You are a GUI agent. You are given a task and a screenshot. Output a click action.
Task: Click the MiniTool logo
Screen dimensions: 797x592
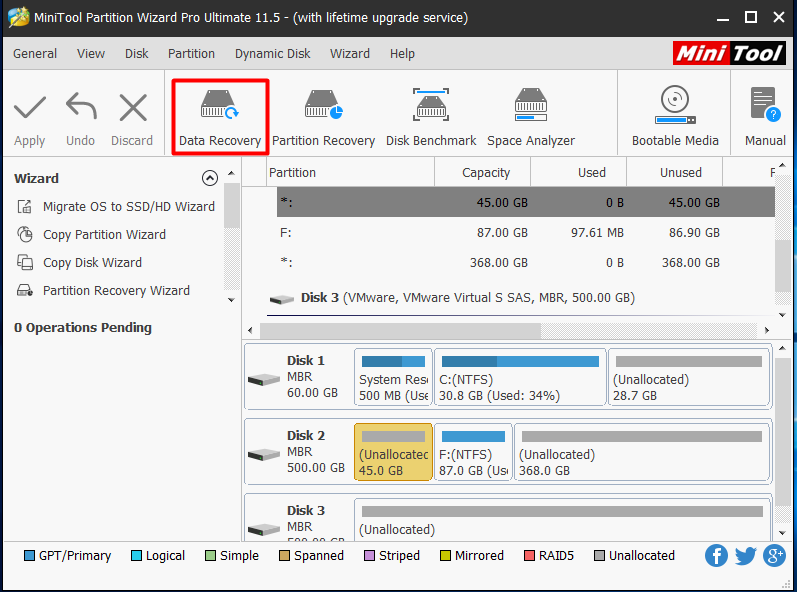729,53
